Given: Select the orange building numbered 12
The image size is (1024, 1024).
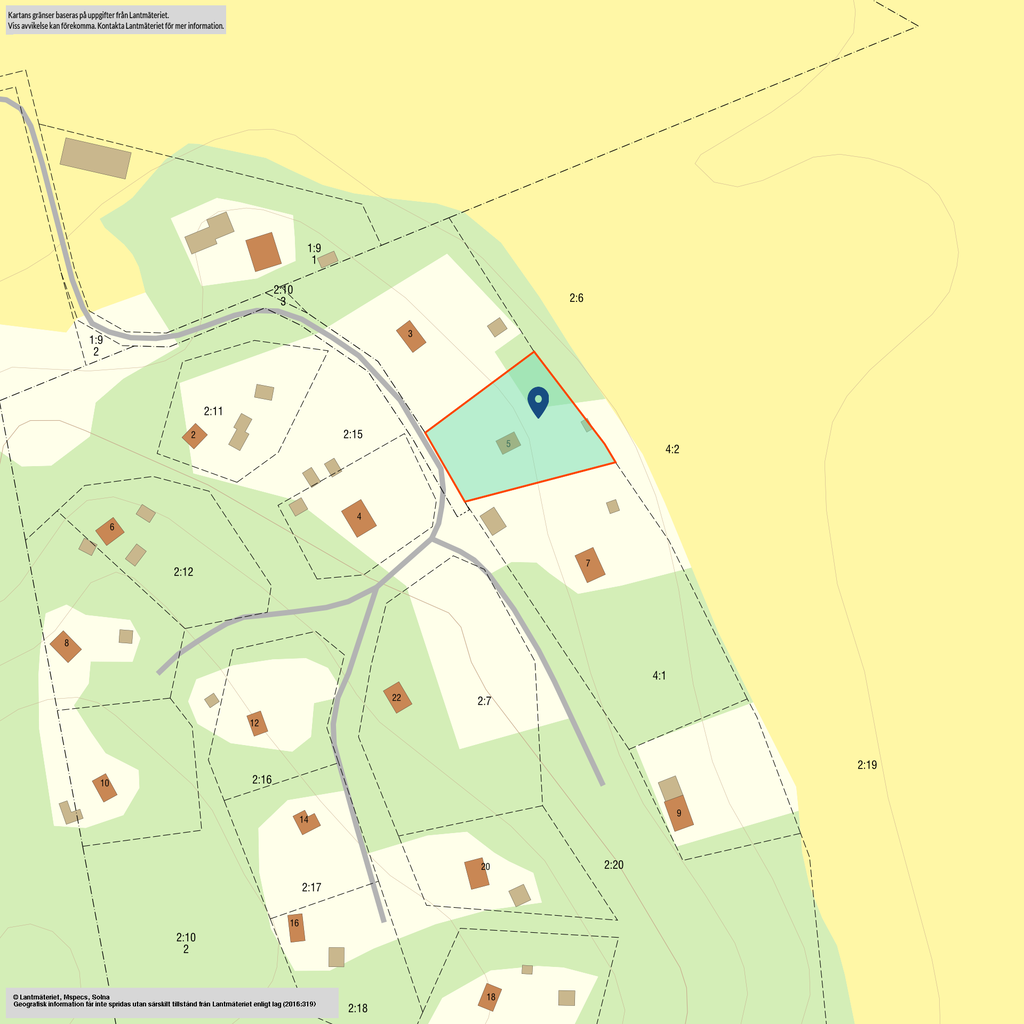Looking at the screenshot, I should coord(257,723).
